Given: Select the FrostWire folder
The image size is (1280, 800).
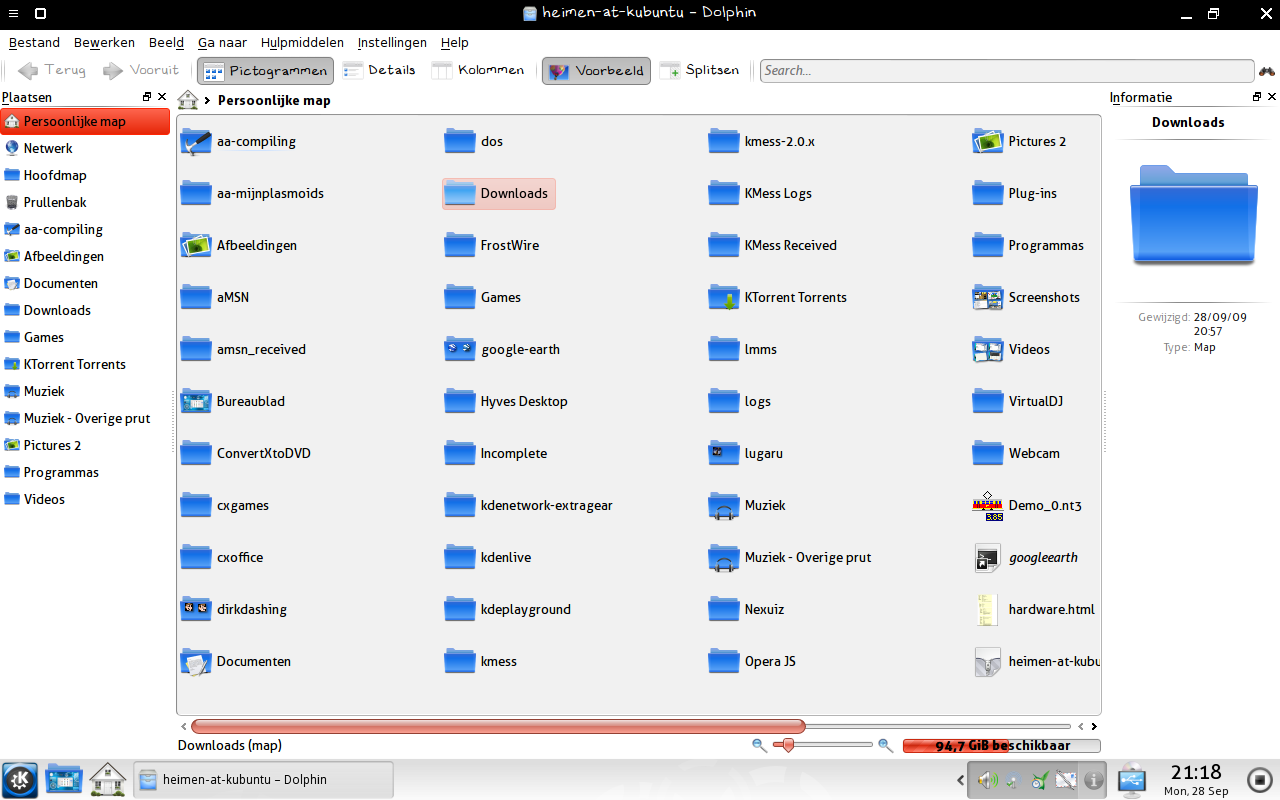Looking at the screenshot, I should [491, 245].
